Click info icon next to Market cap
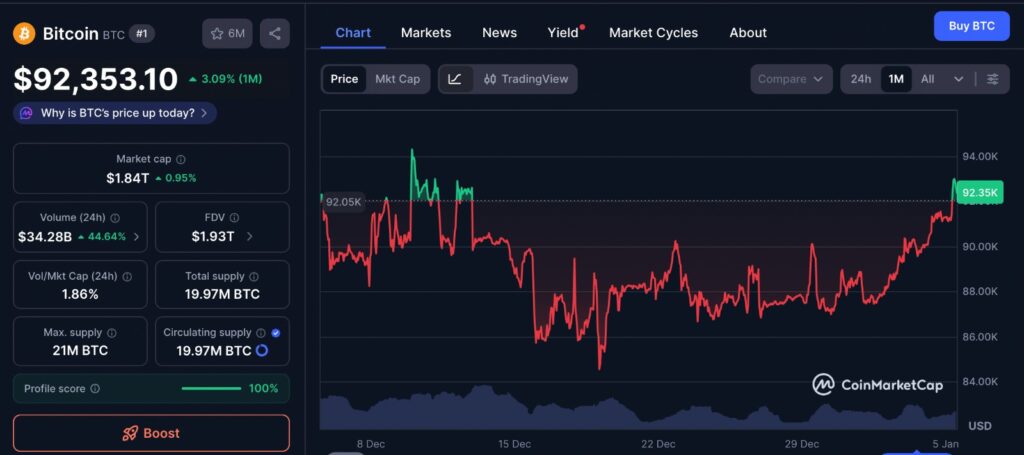 (181, 159)
